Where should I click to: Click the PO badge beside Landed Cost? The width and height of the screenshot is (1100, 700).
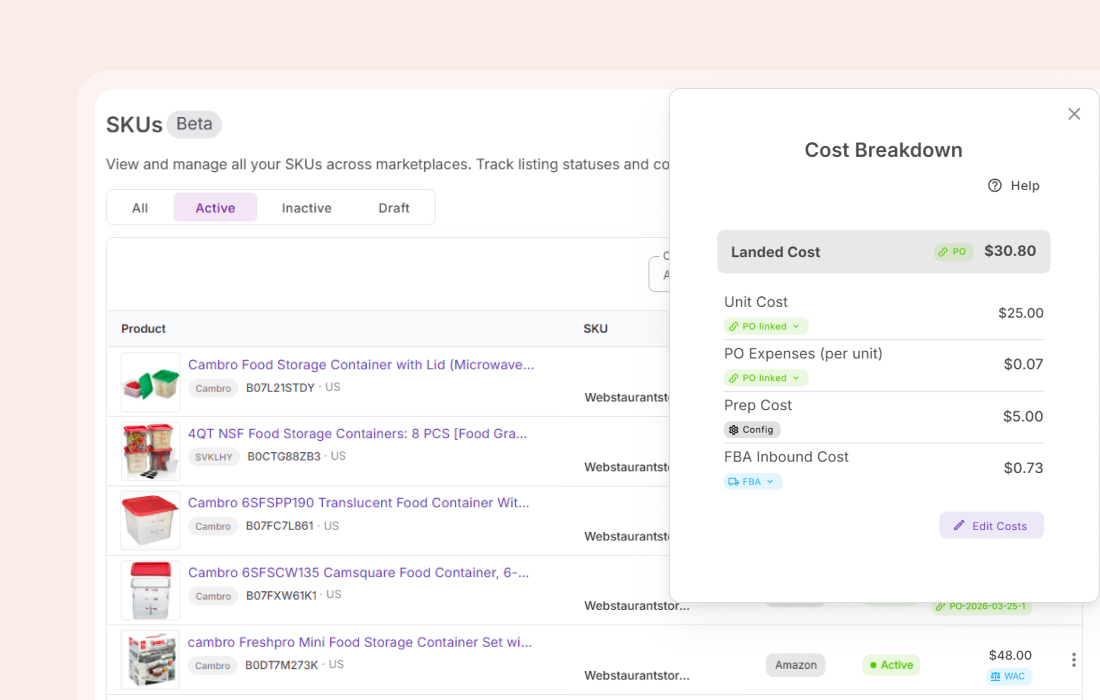[x=953, y=252]
